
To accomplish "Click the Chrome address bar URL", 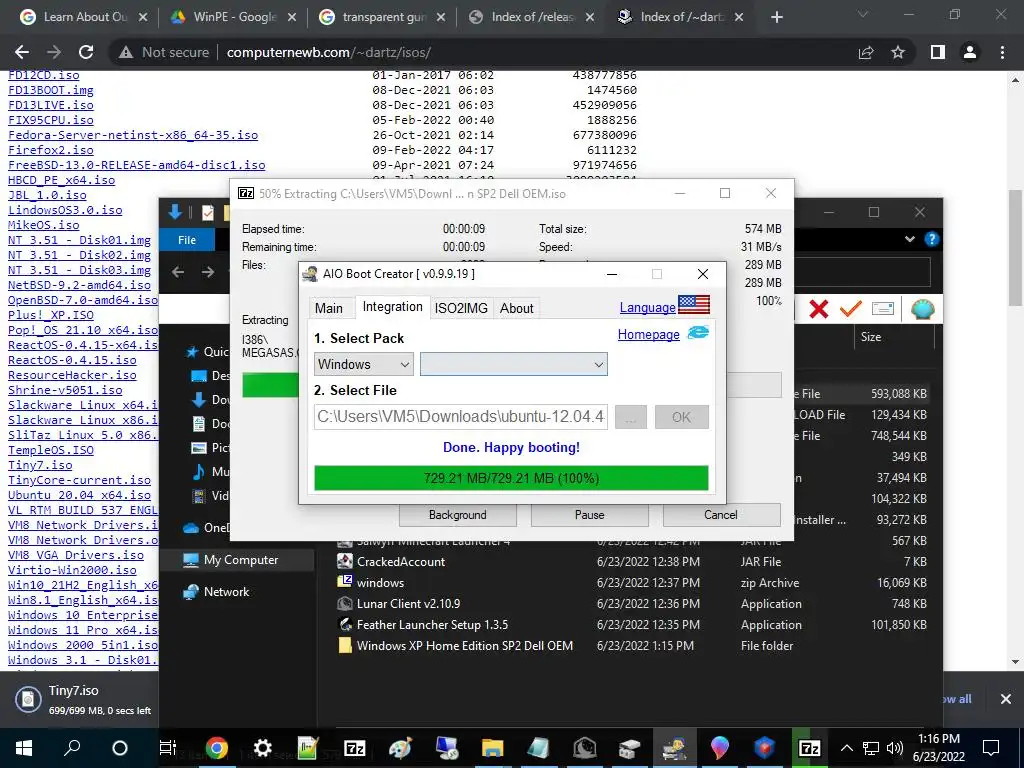I will [x=328, y=52].
